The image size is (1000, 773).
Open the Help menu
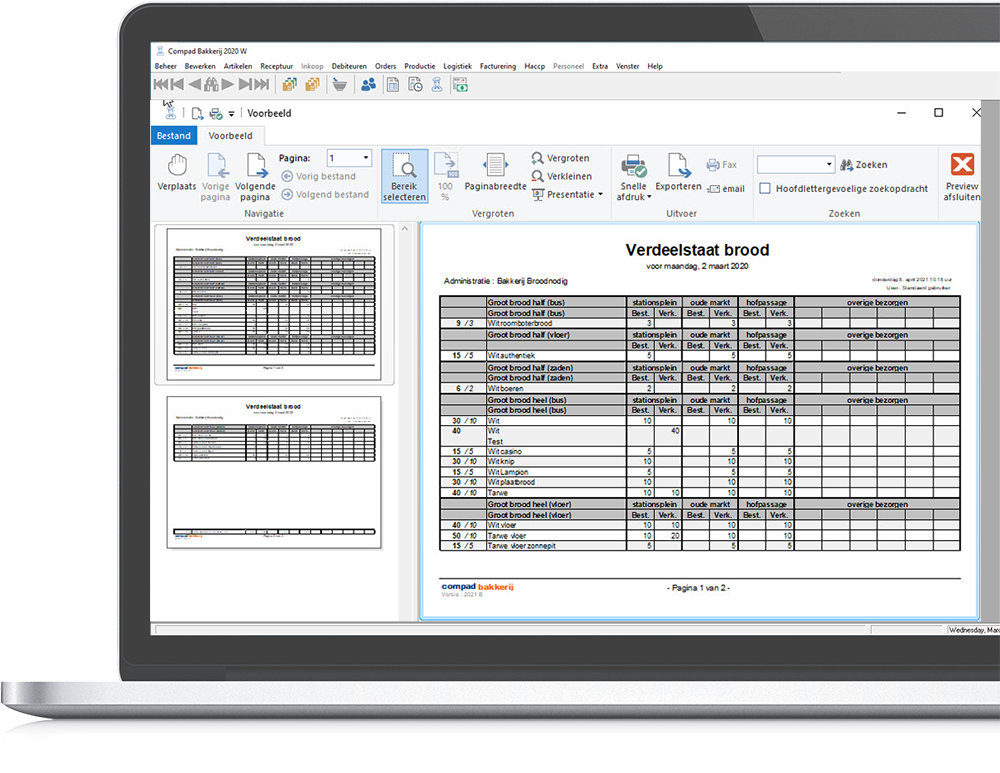[x=655, y=66]
